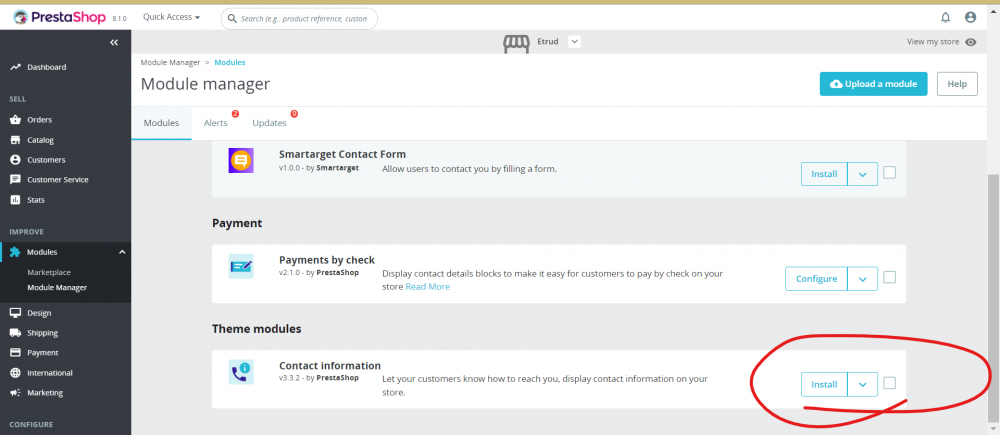This screenshot has height=435, width=1000.
Task: Click the search magnifier icon
Action: coord(233,18)
